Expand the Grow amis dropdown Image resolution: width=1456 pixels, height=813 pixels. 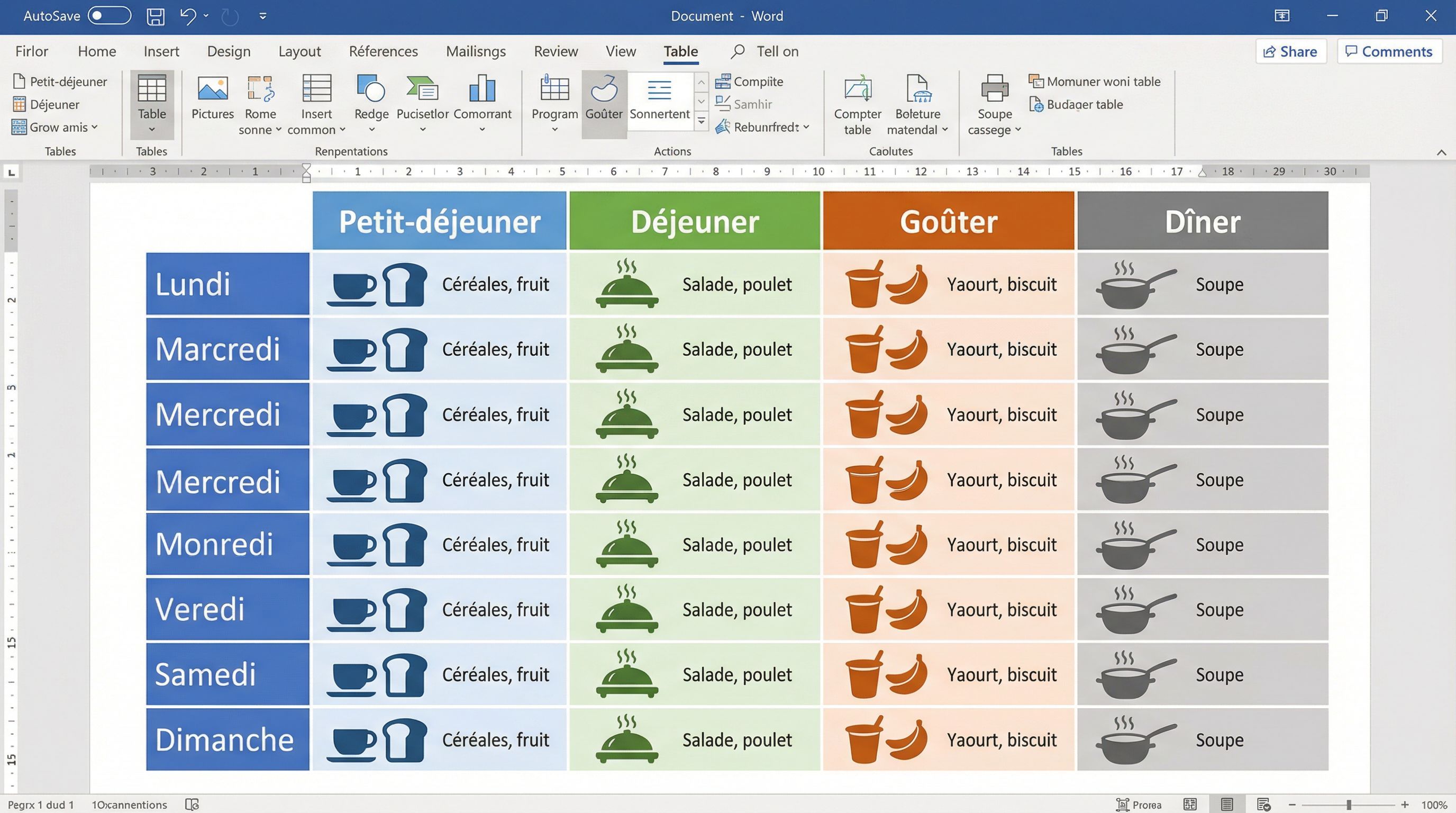click(95, 127)
